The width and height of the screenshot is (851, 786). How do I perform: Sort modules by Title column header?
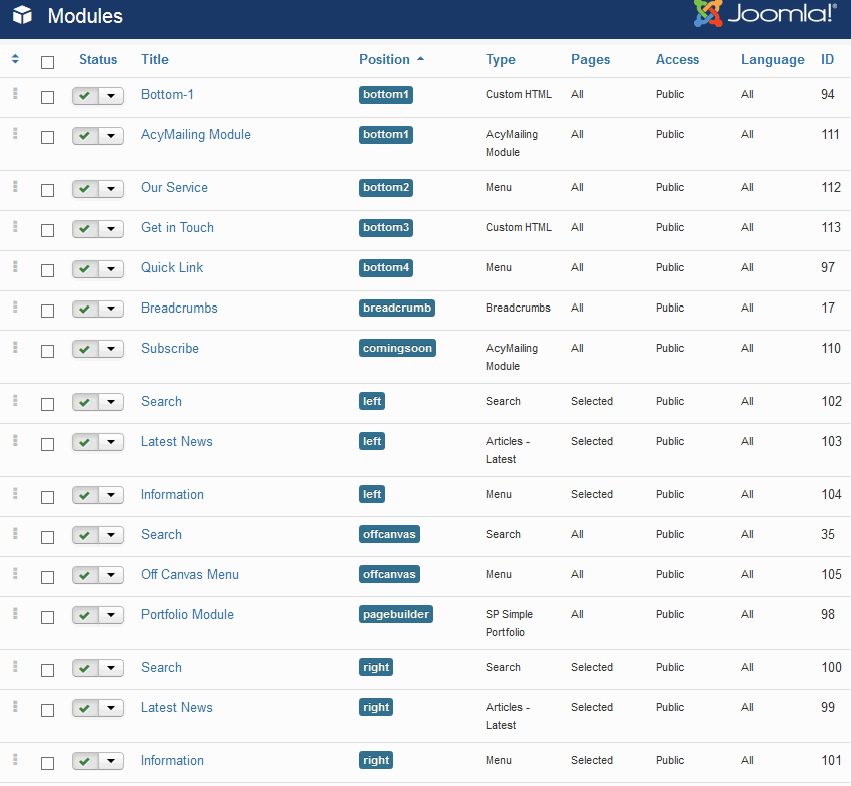coord(155,60)
